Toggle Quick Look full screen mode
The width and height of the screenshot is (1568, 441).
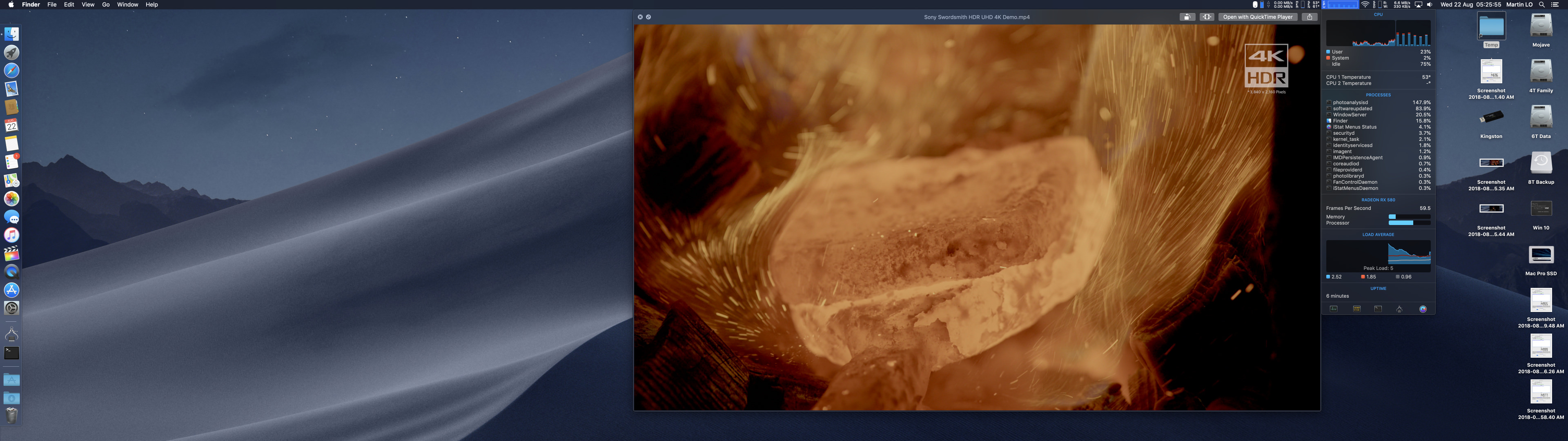tap(648, 17)
